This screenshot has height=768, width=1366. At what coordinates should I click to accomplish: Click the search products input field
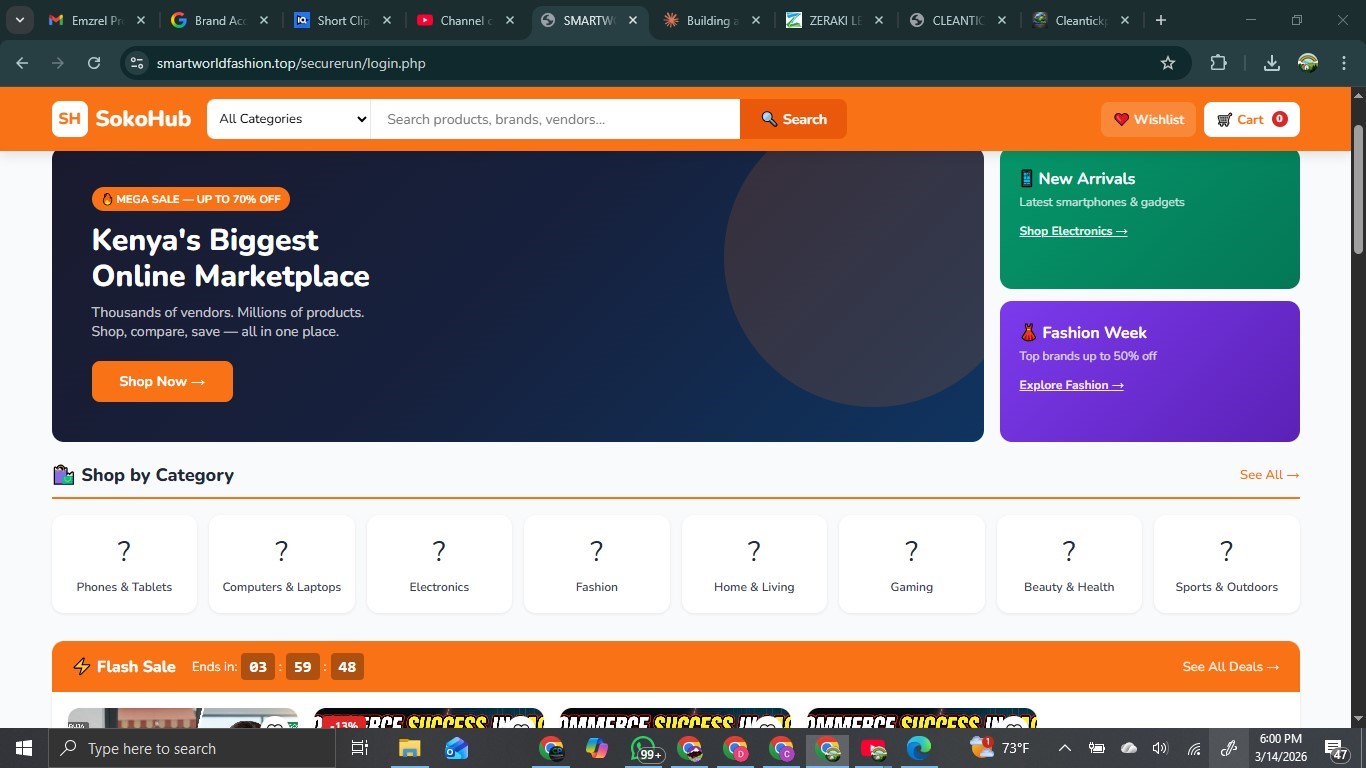555,119
